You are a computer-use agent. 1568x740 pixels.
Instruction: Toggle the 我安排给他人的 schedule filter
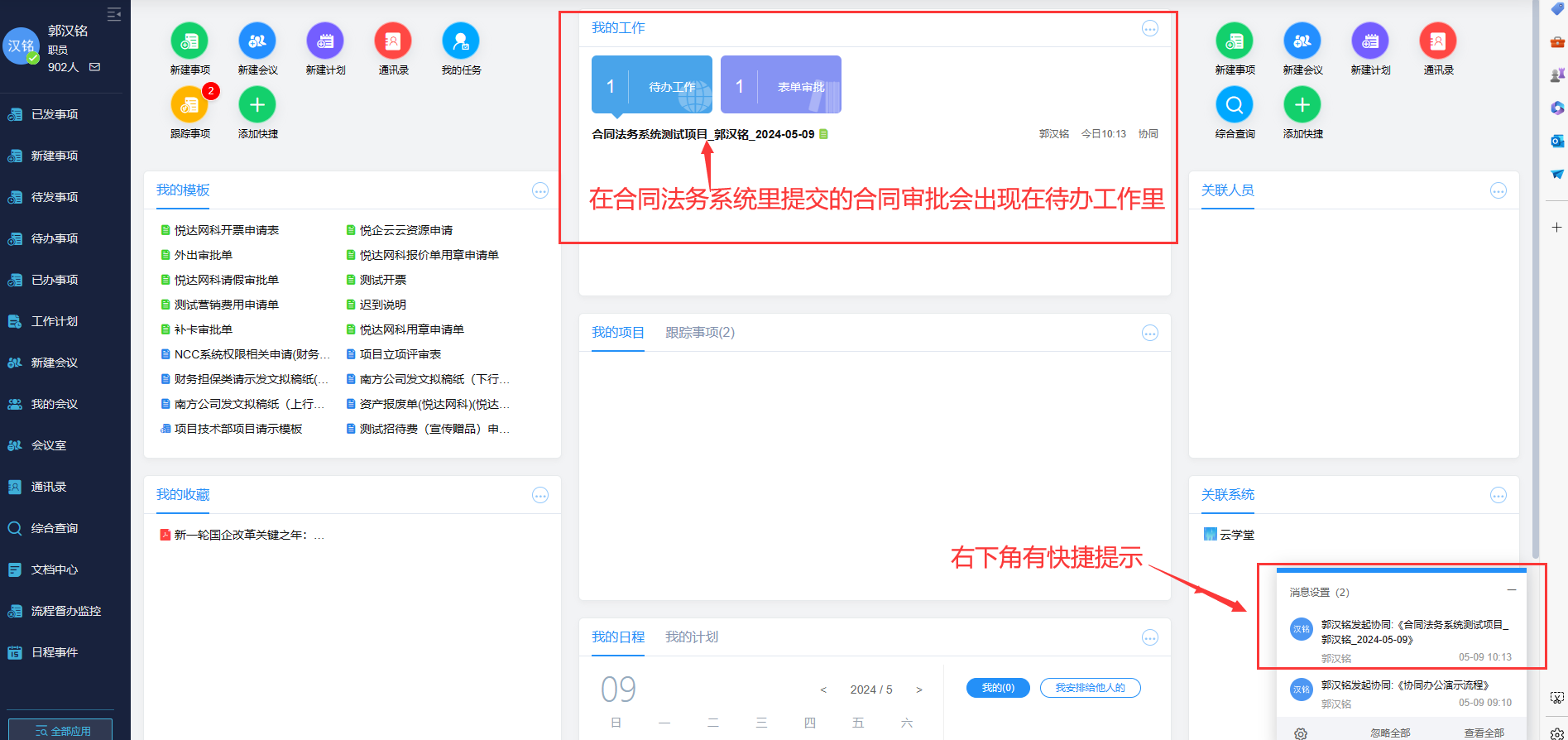[1090, 688]
